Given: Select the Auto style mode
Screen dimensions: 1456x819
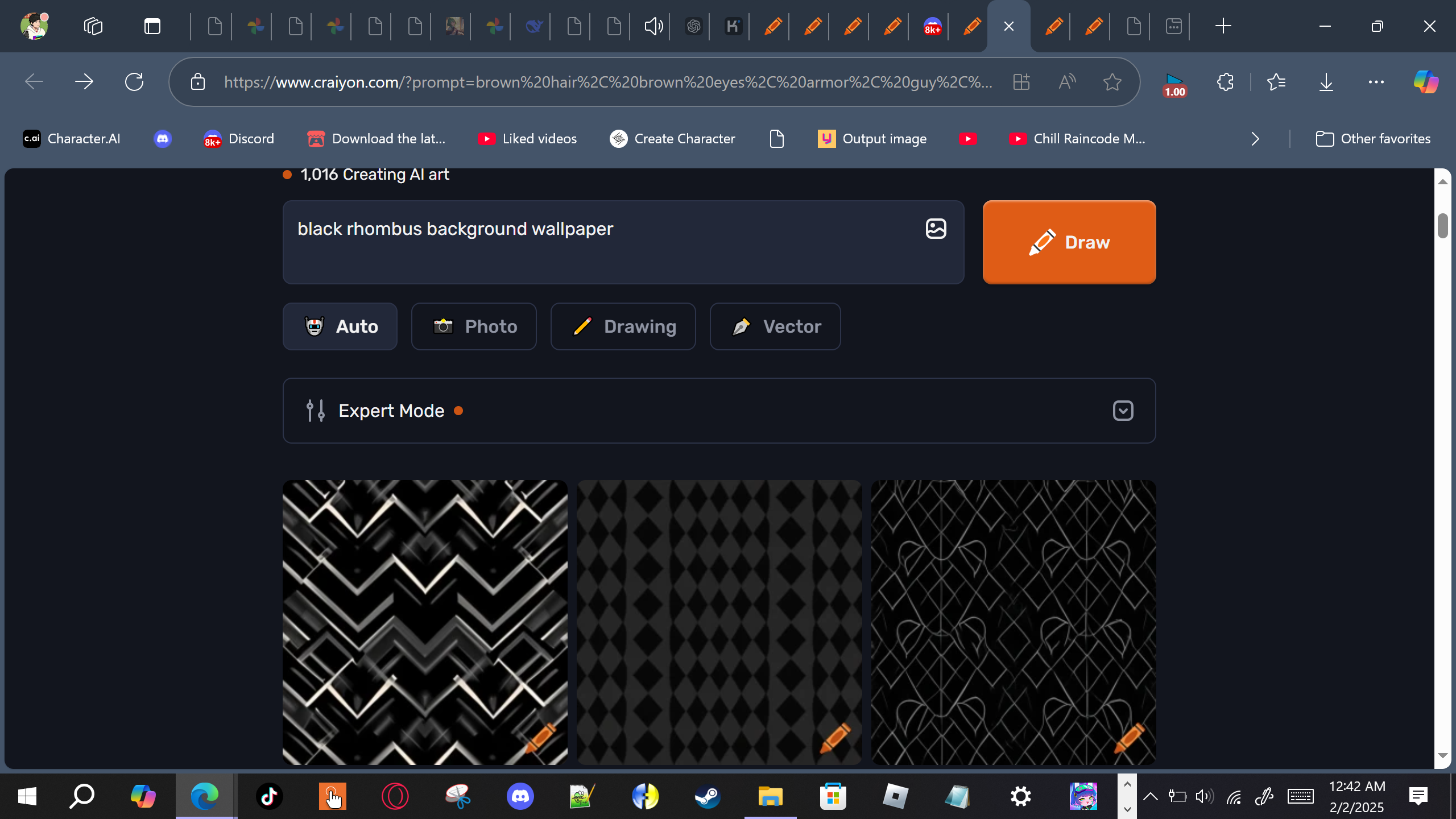Looking at the screenshot, I should pos(340,326).
